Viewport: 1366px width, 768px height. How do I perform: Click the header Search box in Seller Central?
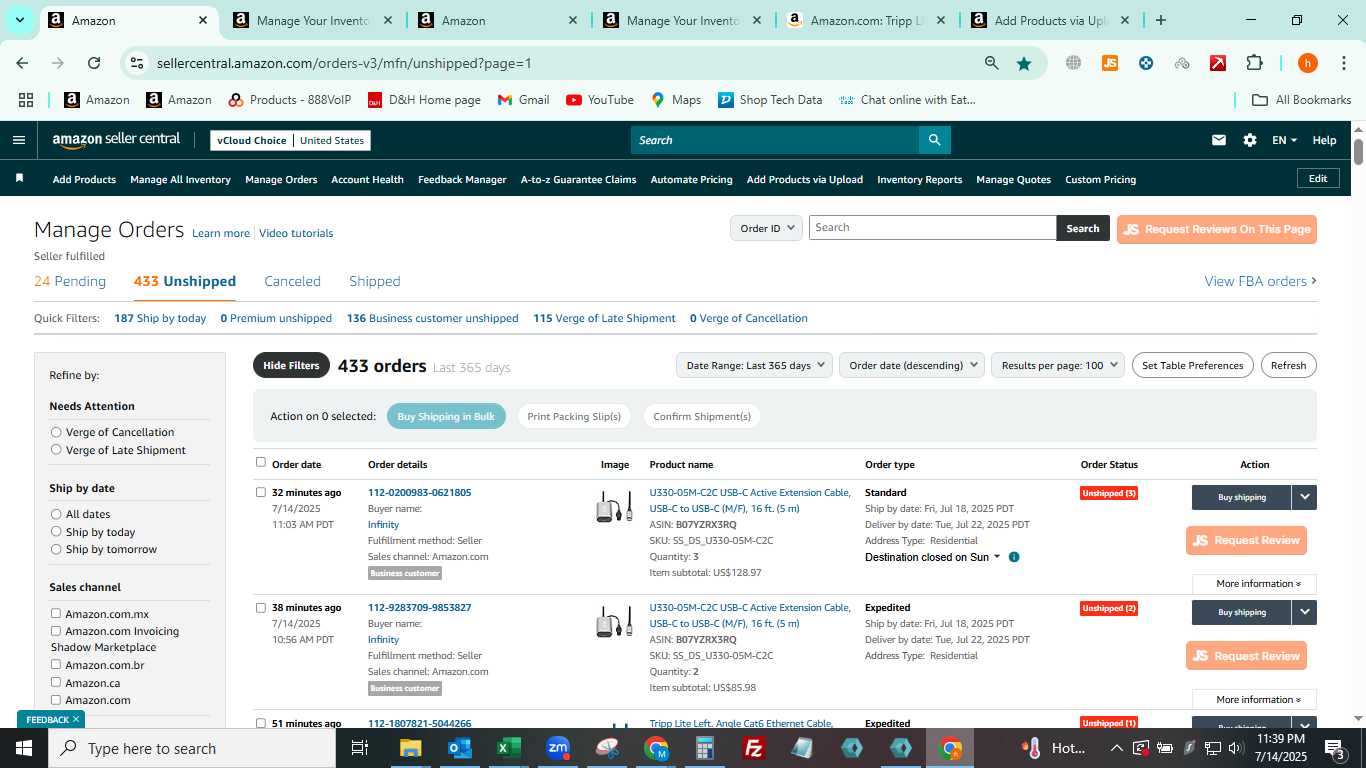(775, 140)
